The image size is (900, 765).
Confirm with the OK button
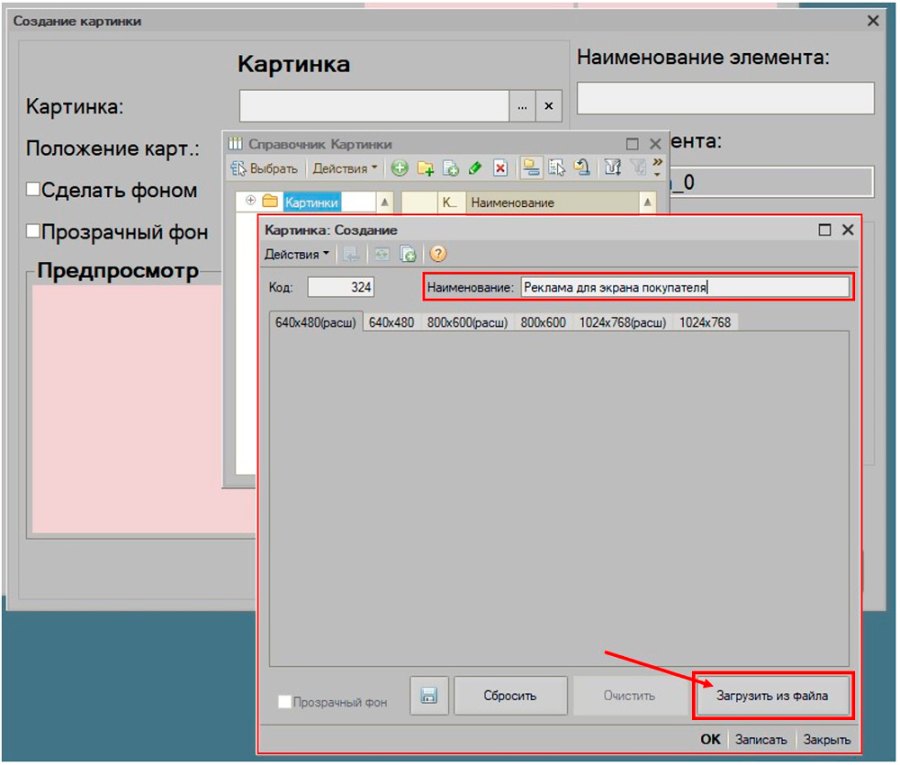pyautogui.click(x=710, y=739)
